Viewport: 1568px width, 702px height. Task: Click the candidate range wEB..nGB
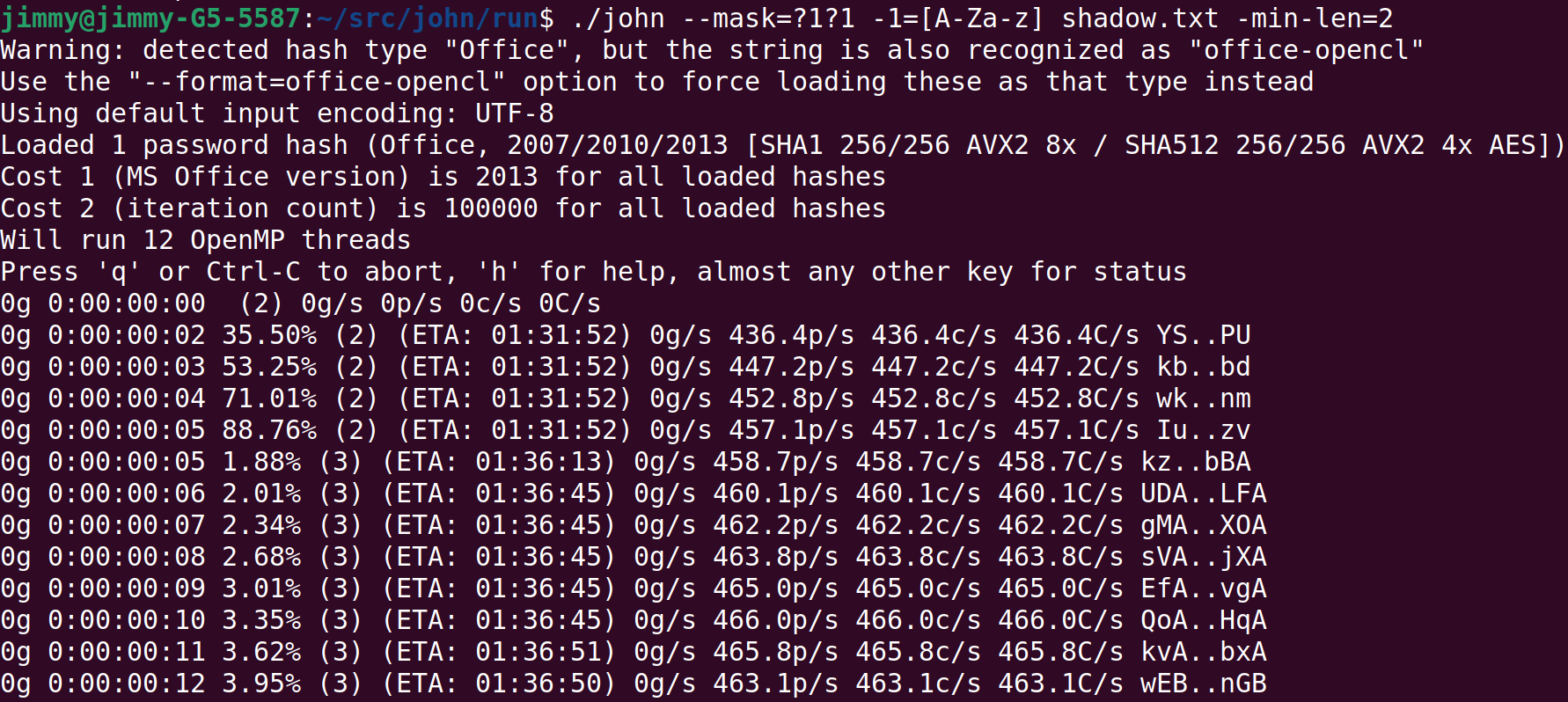click(1204, 684)
